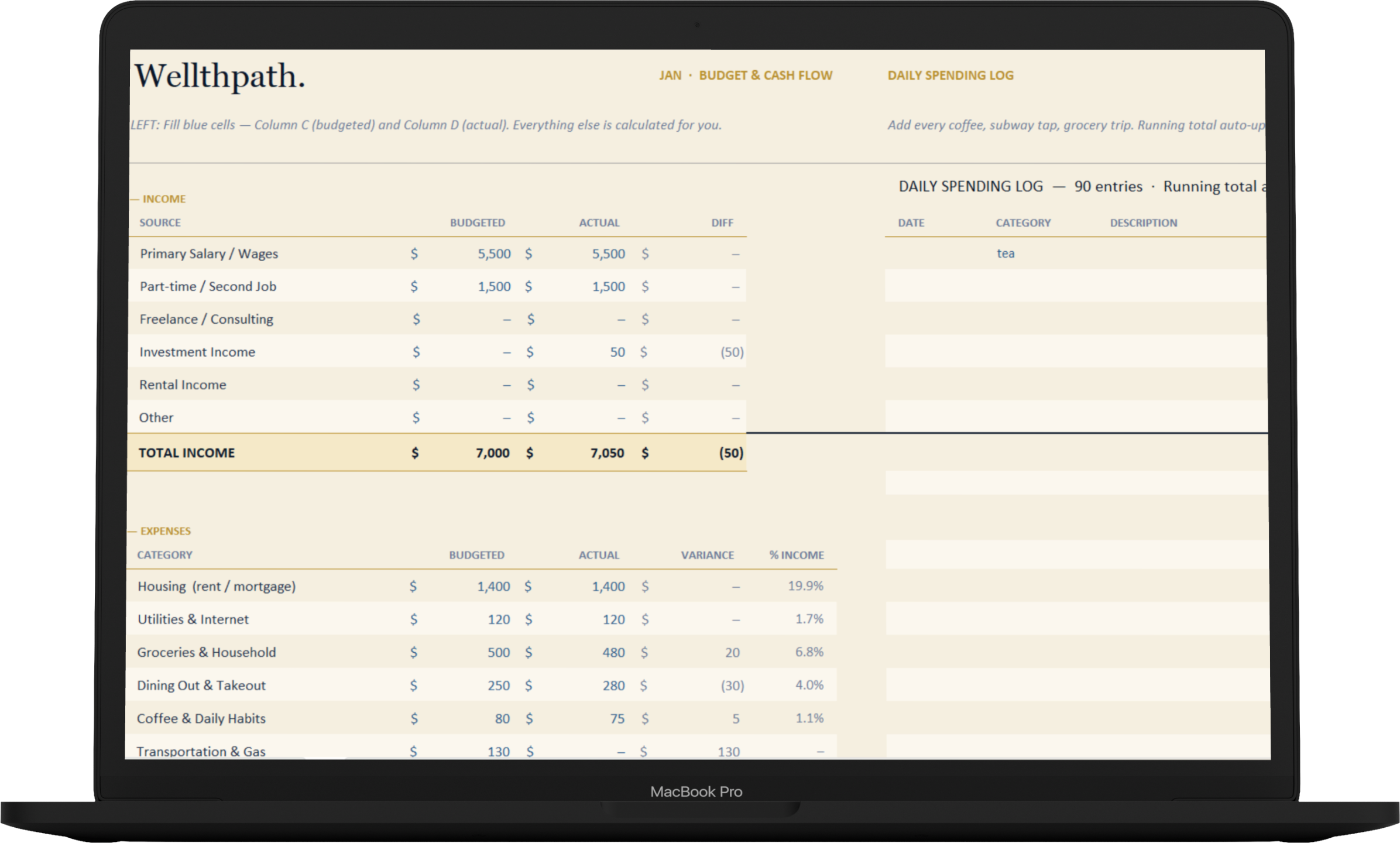Select the EXPENSES section heading
The height and width of the screenshot is (843, 1400).
pos(166,531)
